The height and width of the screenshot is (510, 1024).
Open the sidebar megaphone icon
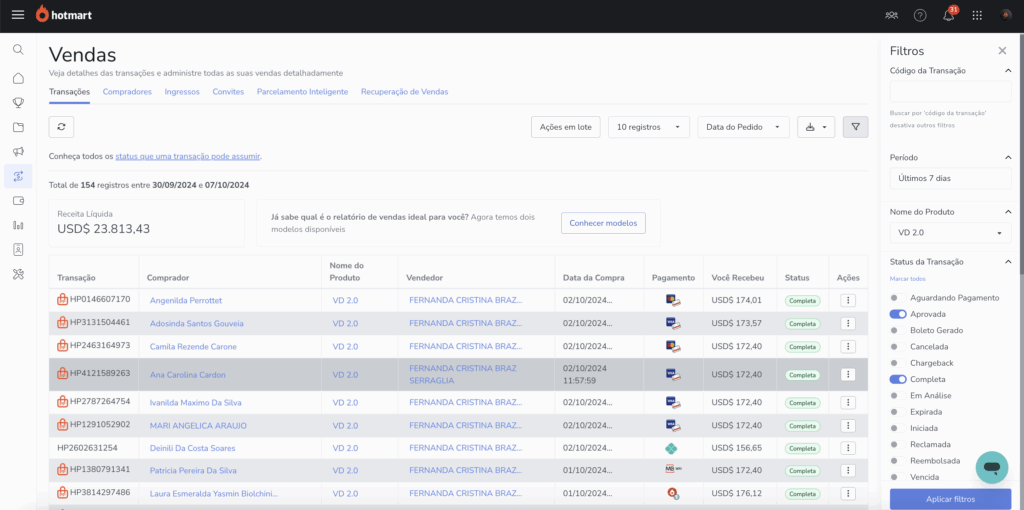(x=18, y=151)
